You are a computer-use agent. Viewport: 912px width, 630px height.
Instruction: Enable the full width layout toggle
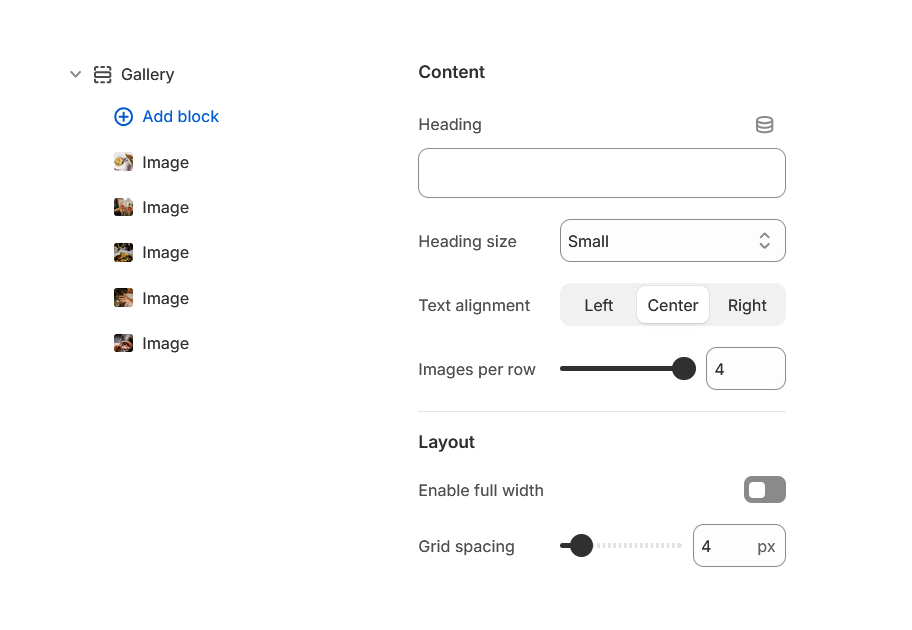[x=764, y=490]
